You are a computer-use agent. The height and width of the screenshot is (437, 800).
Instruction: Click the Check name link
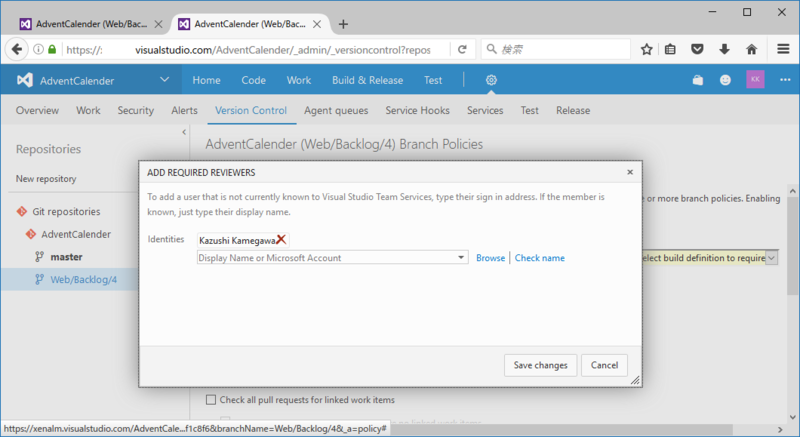[x=539, y=258]
